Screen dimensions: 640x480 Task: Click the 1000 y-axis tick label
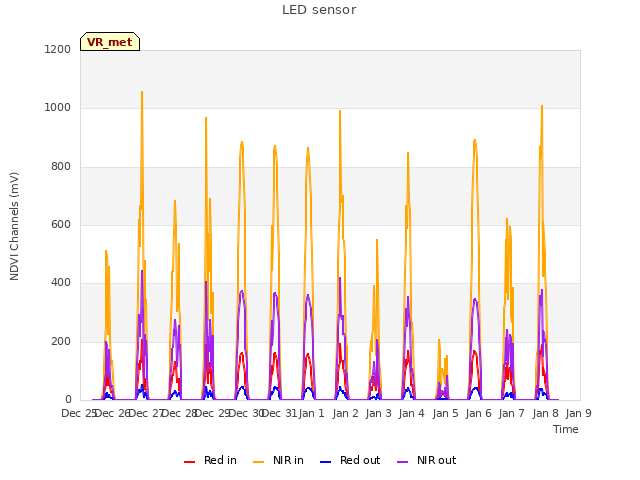pos(58,108)
